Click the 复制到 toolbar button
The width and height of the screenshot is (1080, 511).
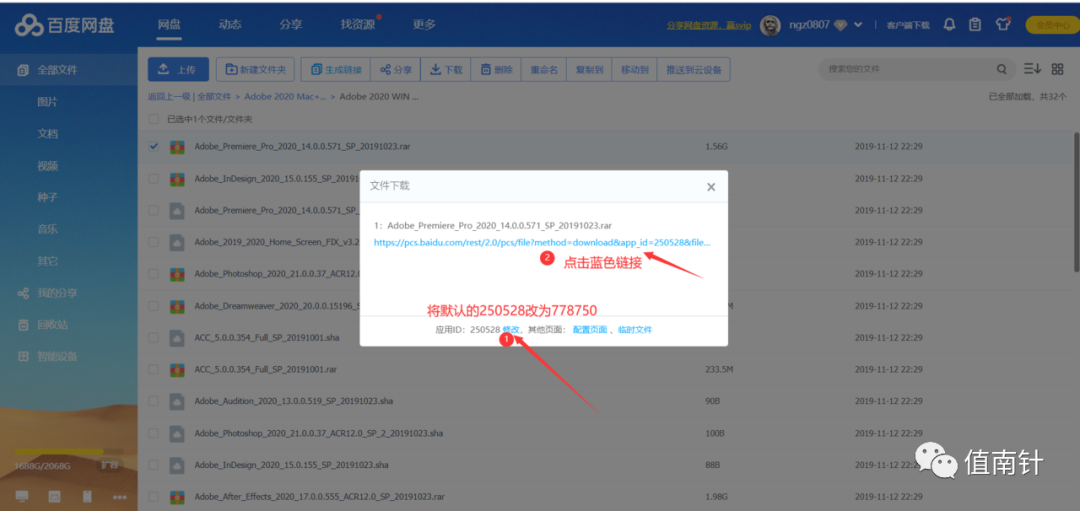tap(590, 70)
